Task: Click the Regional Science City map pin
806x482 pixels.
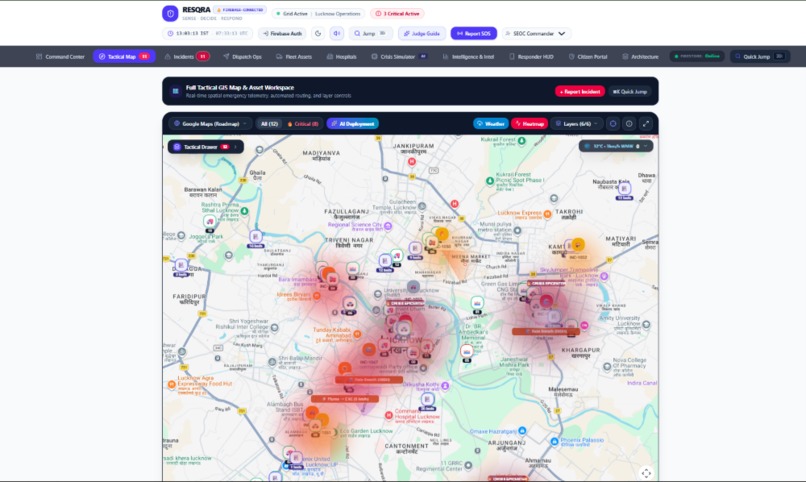Action: (x=388, y=226)
